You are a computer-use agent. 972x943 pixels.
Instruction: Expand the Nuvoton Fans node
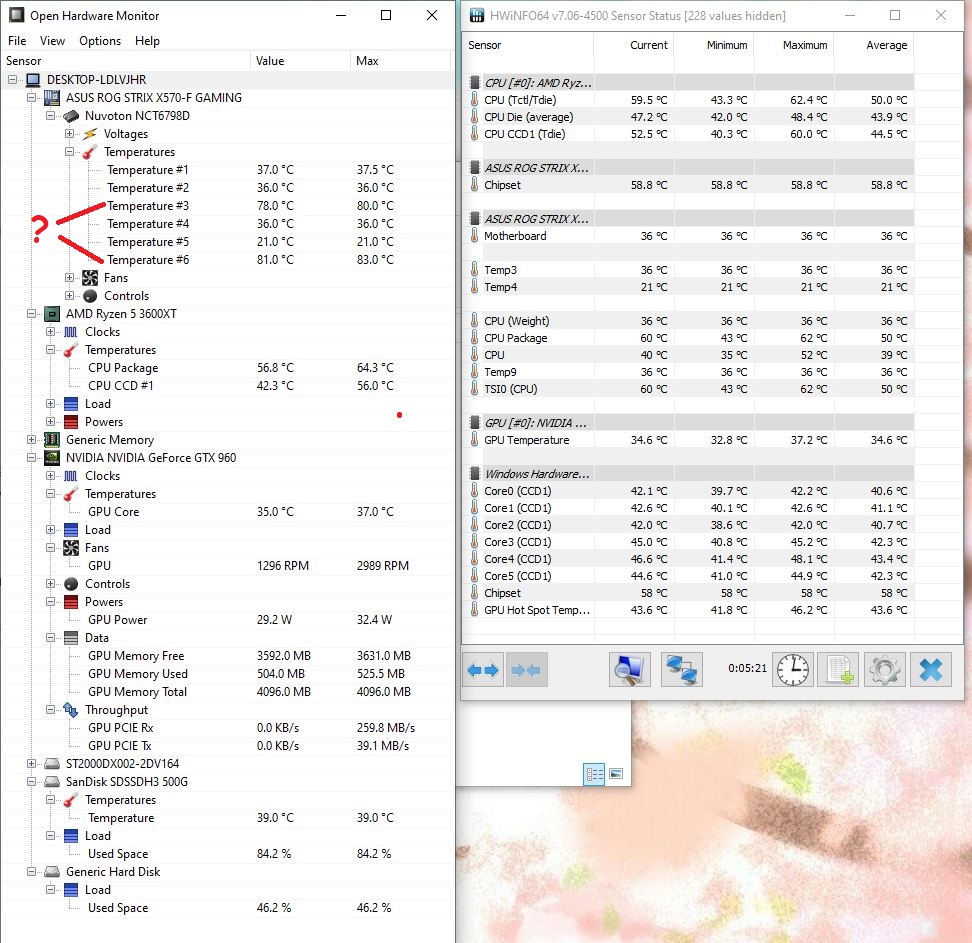(x=69, y=278)
